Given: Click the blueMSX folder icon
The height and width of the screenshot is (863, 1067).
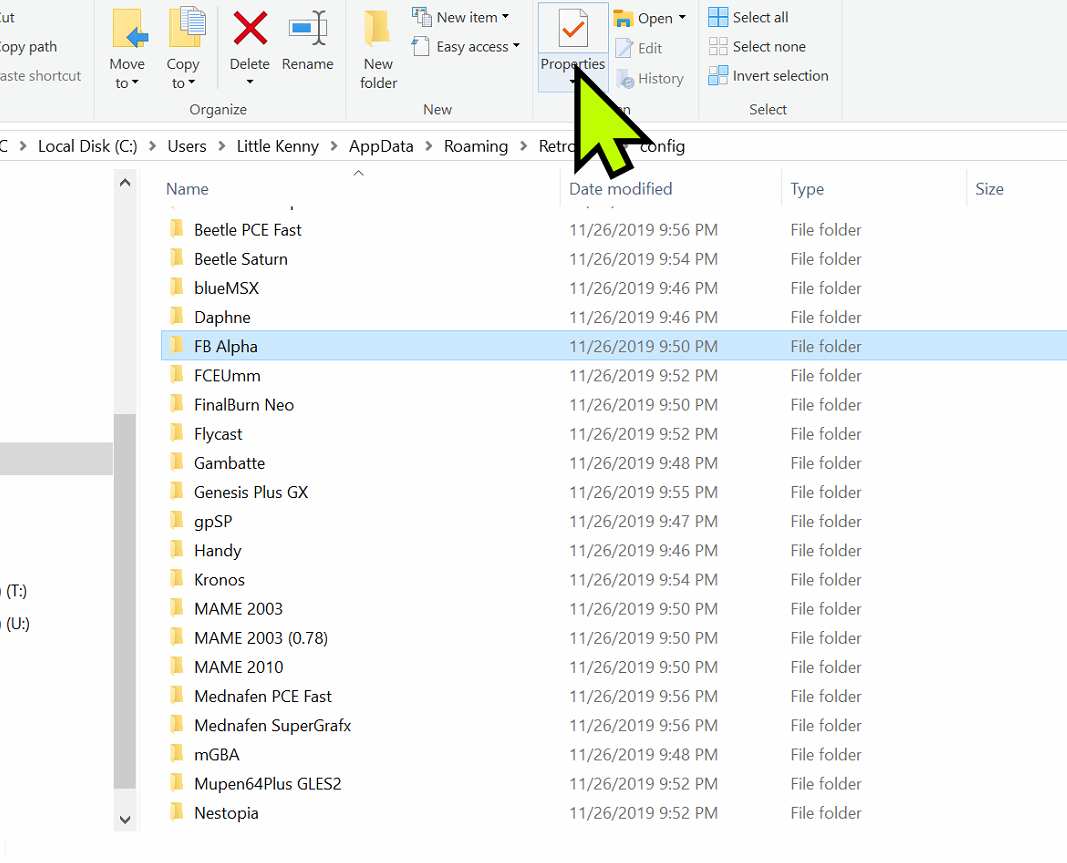Looking at the screenshot, I should 176,288.
